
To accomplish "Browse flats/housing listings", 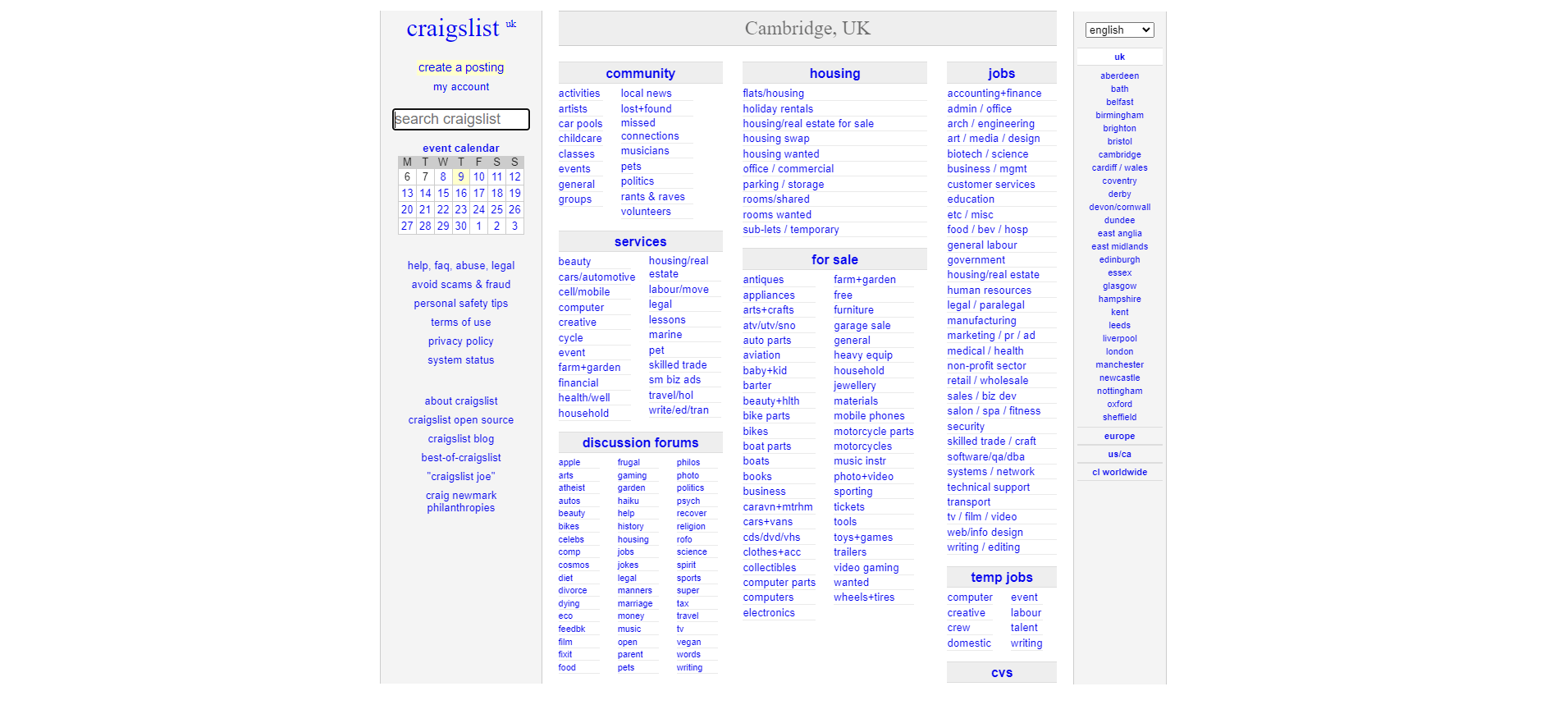I will pyautogui.click(x=774, y=94).
